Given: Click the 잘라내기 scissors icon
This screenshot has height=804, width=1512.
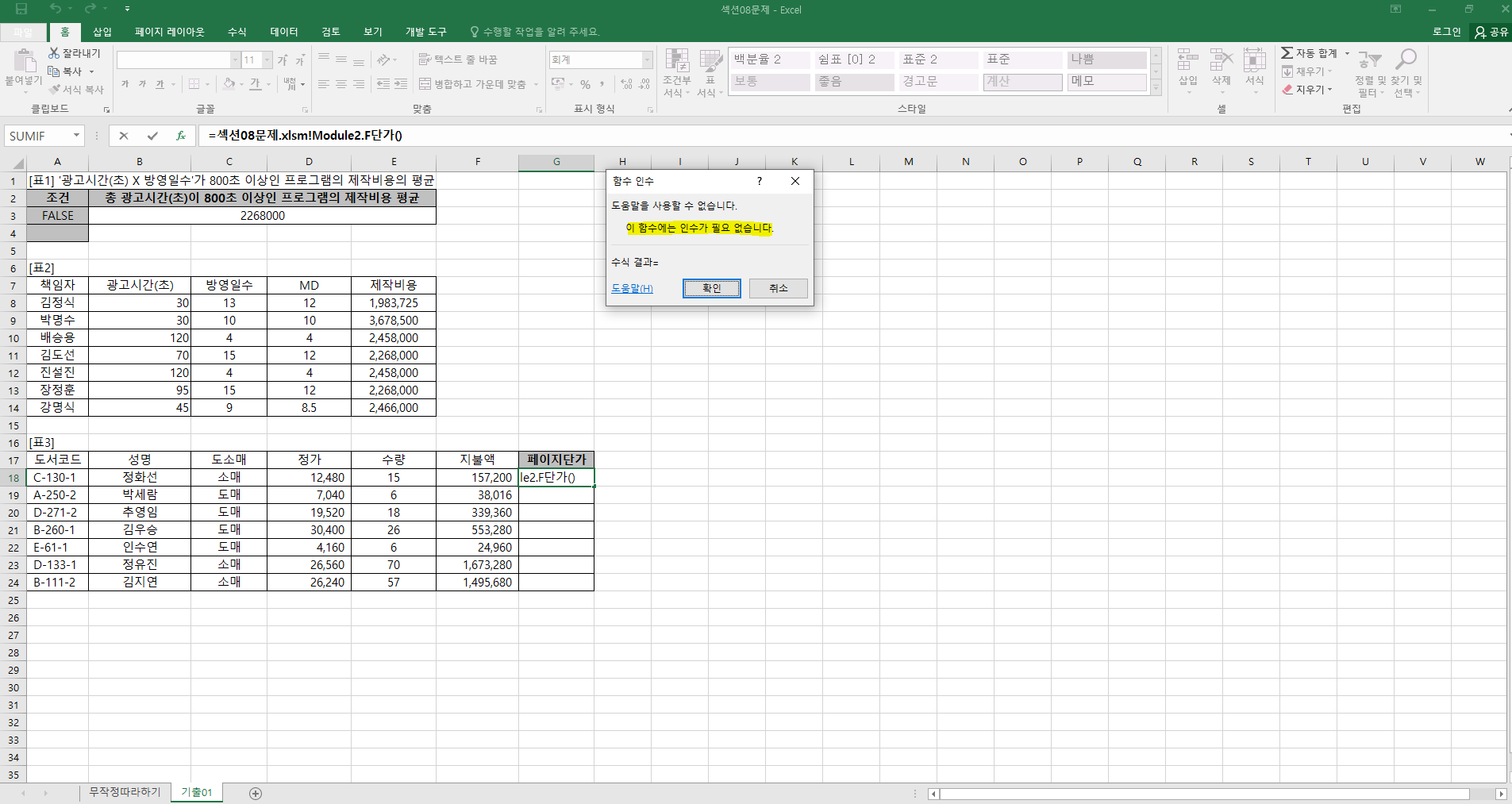Looking at the screenshot, I should (54, 53).
